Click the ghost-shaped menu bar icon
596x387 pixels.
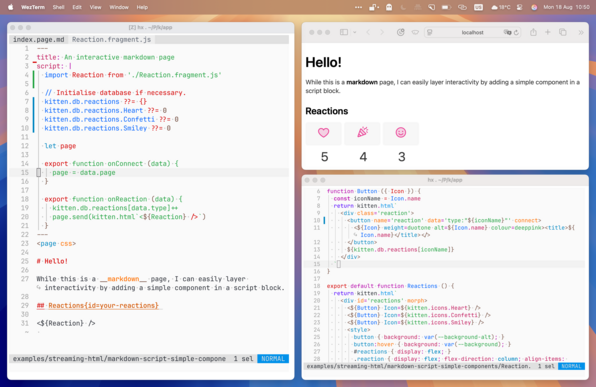coord(389,7)
